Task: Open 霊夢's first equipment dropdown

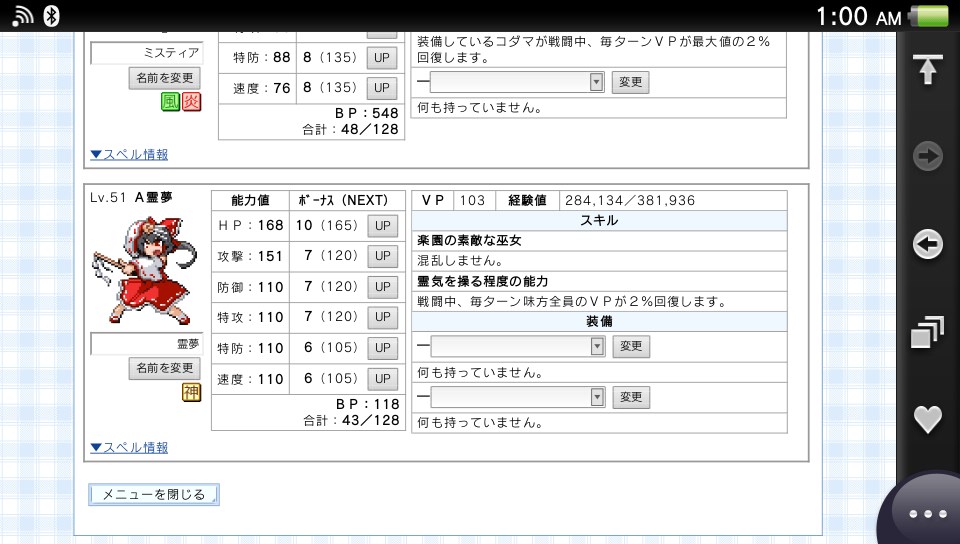Action: pyautogui.click(x=518, y=346)
